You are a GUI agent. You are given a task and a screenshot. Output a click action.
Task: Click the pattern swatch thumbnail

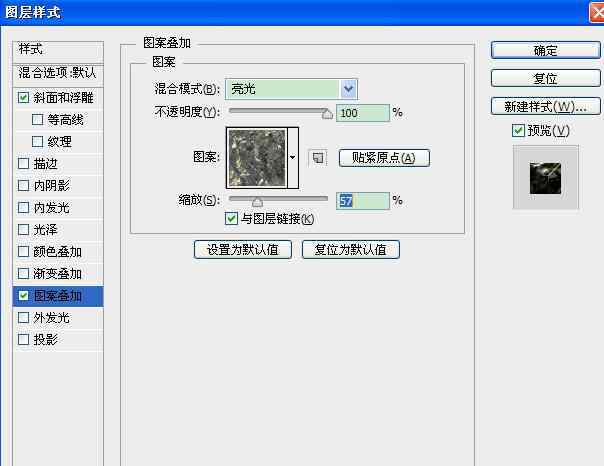point(257,158)
